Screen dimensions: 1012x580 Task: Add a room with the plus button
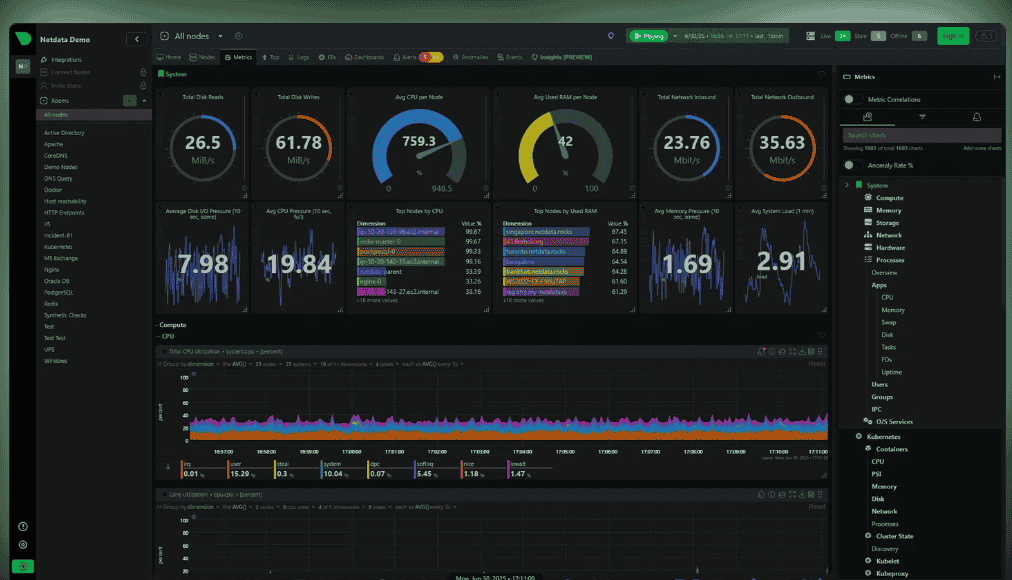(130, 101)
